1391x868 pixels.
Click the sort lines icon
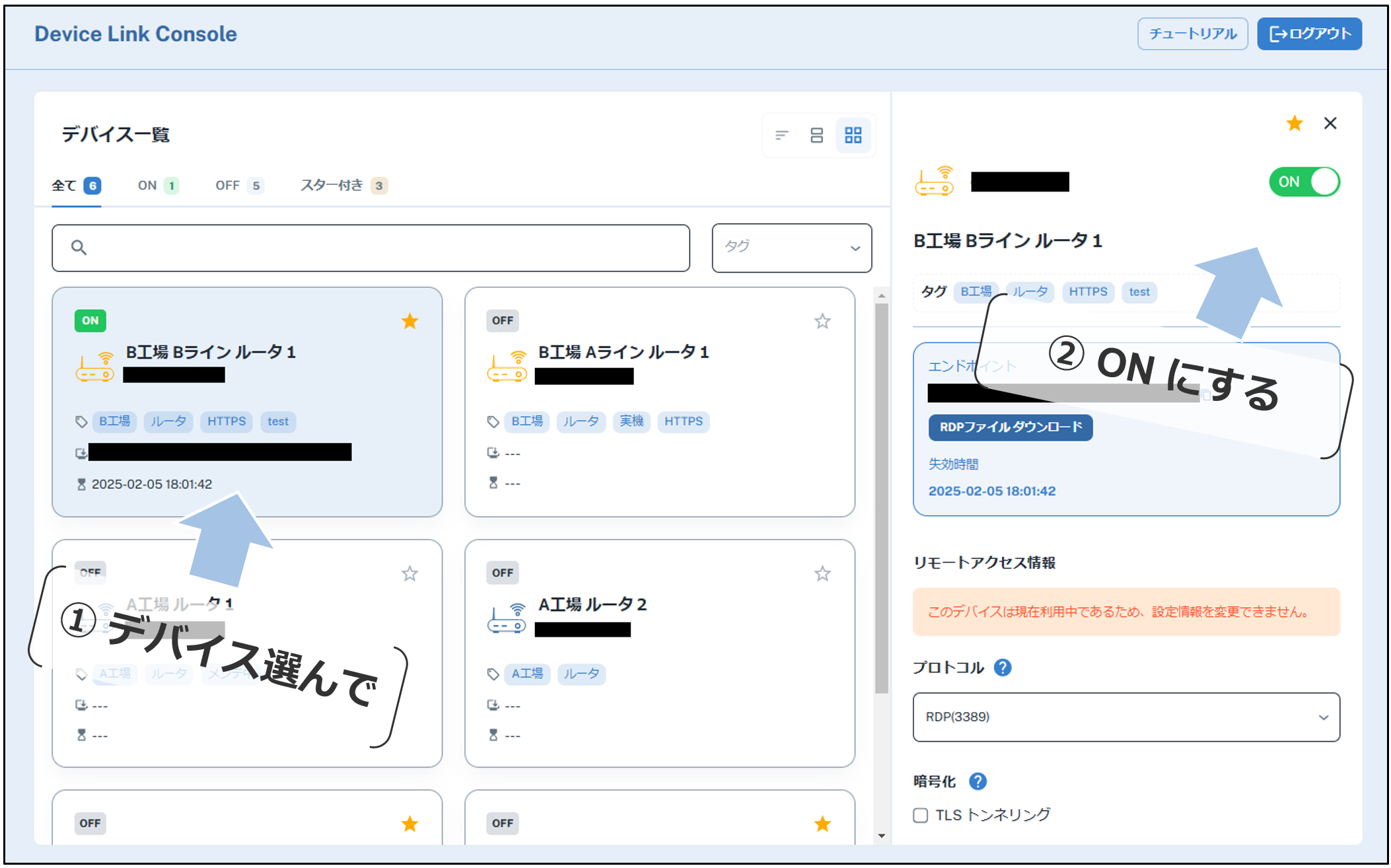pos(781,135)
